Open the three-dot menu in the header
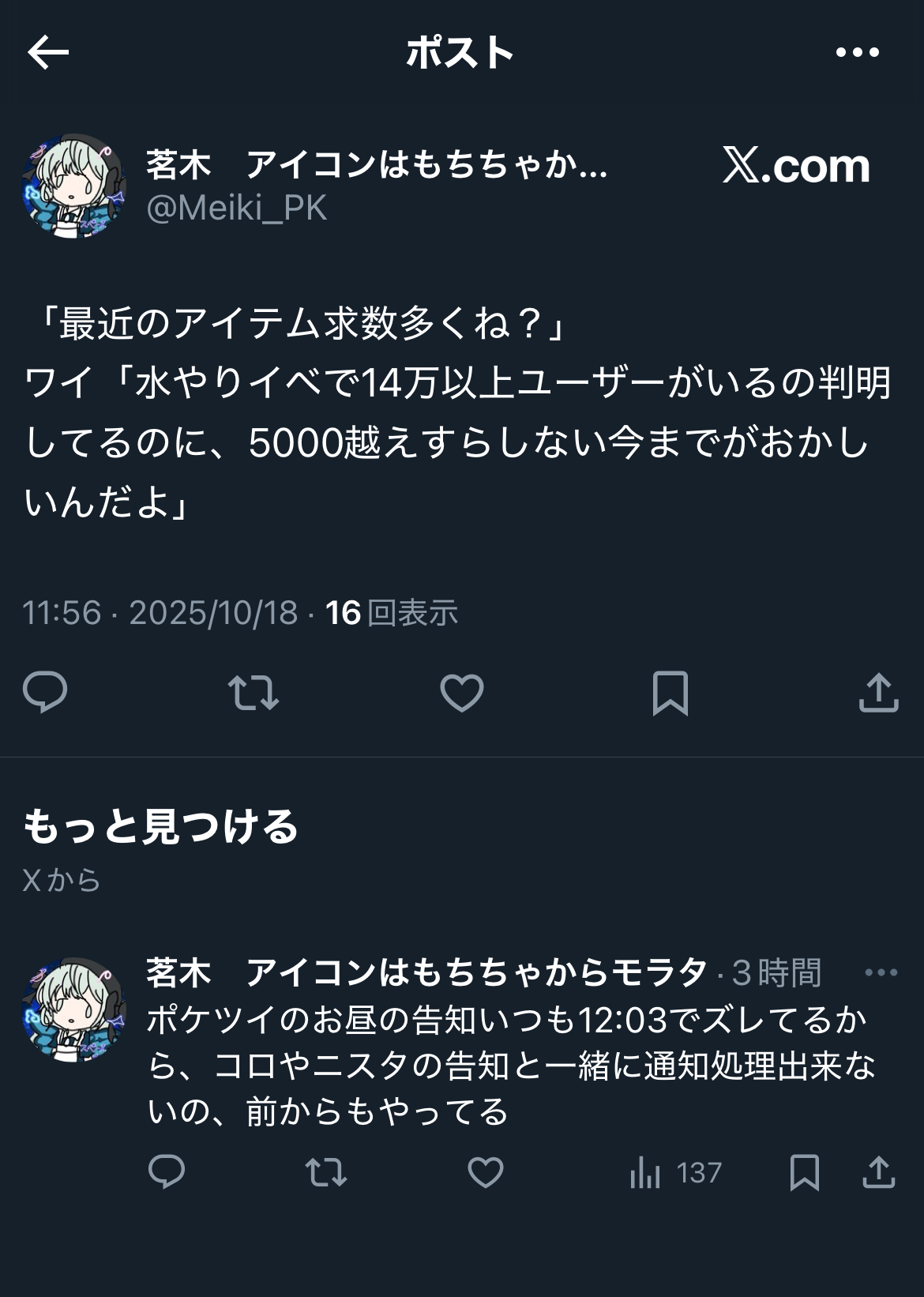The image size is (924, 1297). 857,53
